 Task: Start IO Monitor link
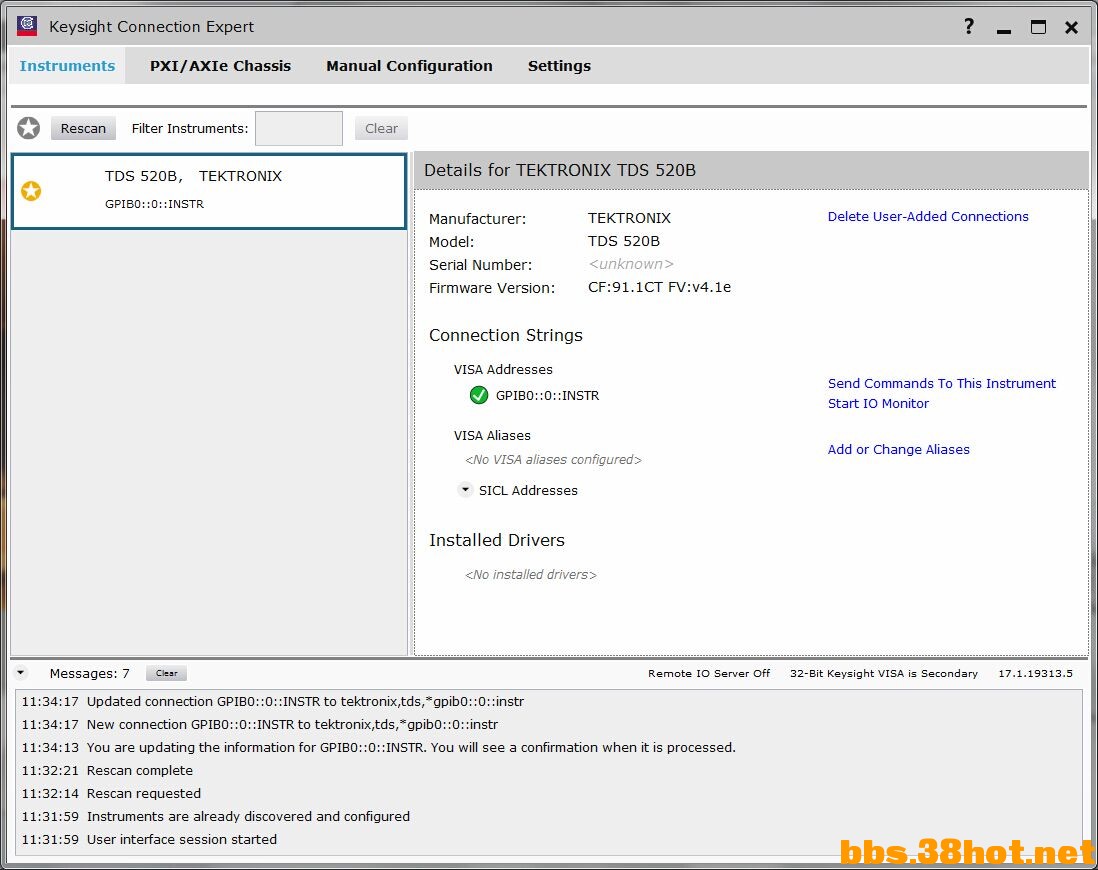pos(878,403)
